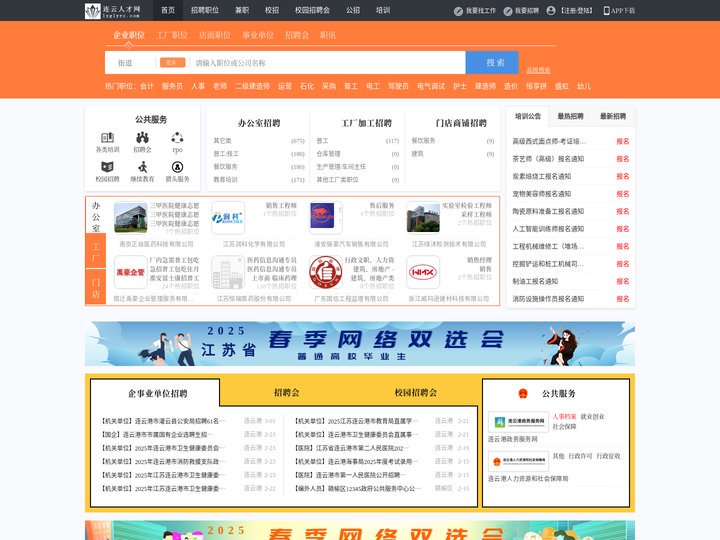Click the phone icon for APP下载

(x=606, y=11)
